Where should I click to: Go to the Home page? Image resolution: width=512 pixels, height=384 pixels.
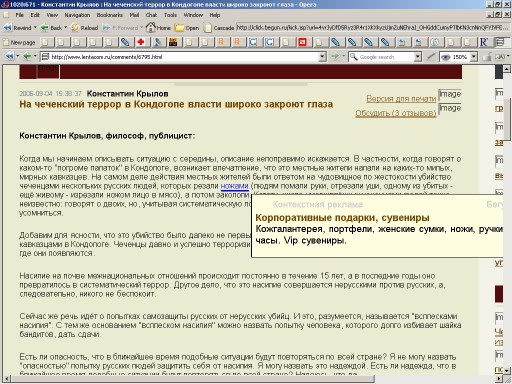pos(158,27)
